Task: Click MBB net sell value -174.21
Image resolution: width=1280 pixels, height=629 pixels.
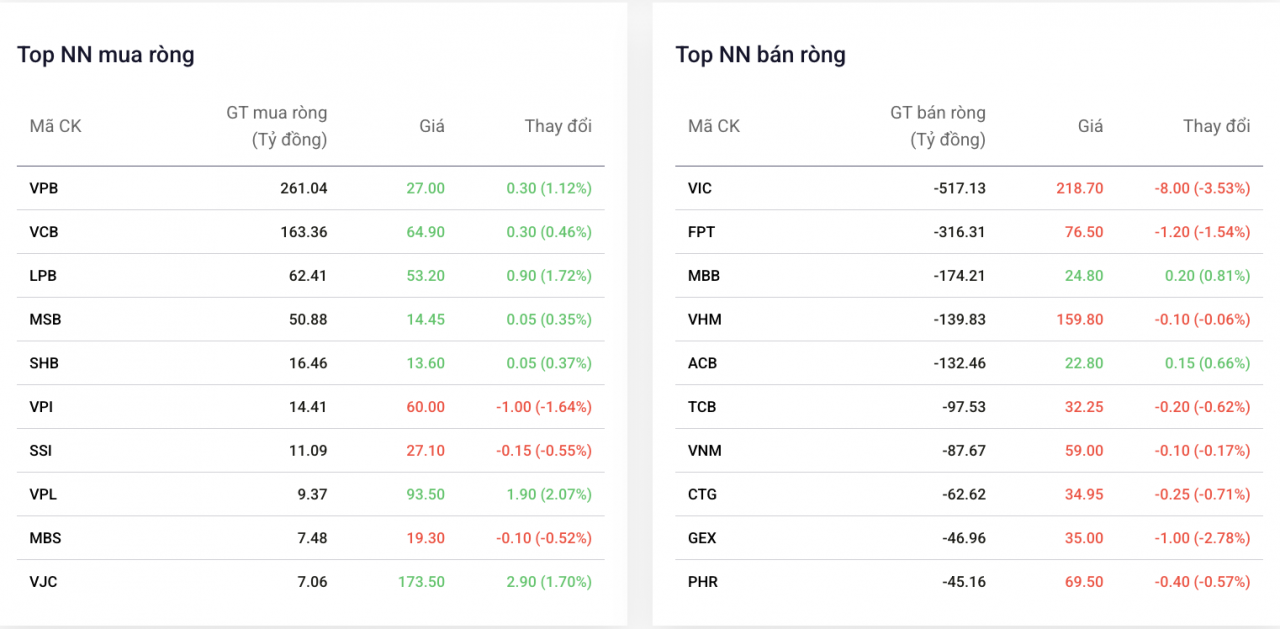Action: tap(960, 276)
